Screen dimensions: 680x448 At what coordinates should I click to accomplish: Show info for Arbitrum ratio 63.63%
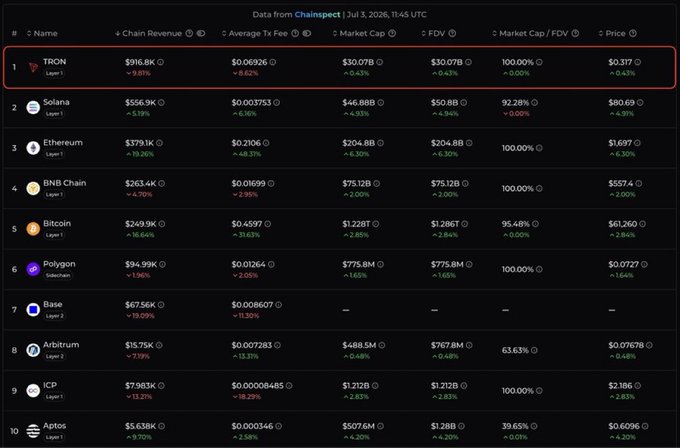[x=534, y=350]
